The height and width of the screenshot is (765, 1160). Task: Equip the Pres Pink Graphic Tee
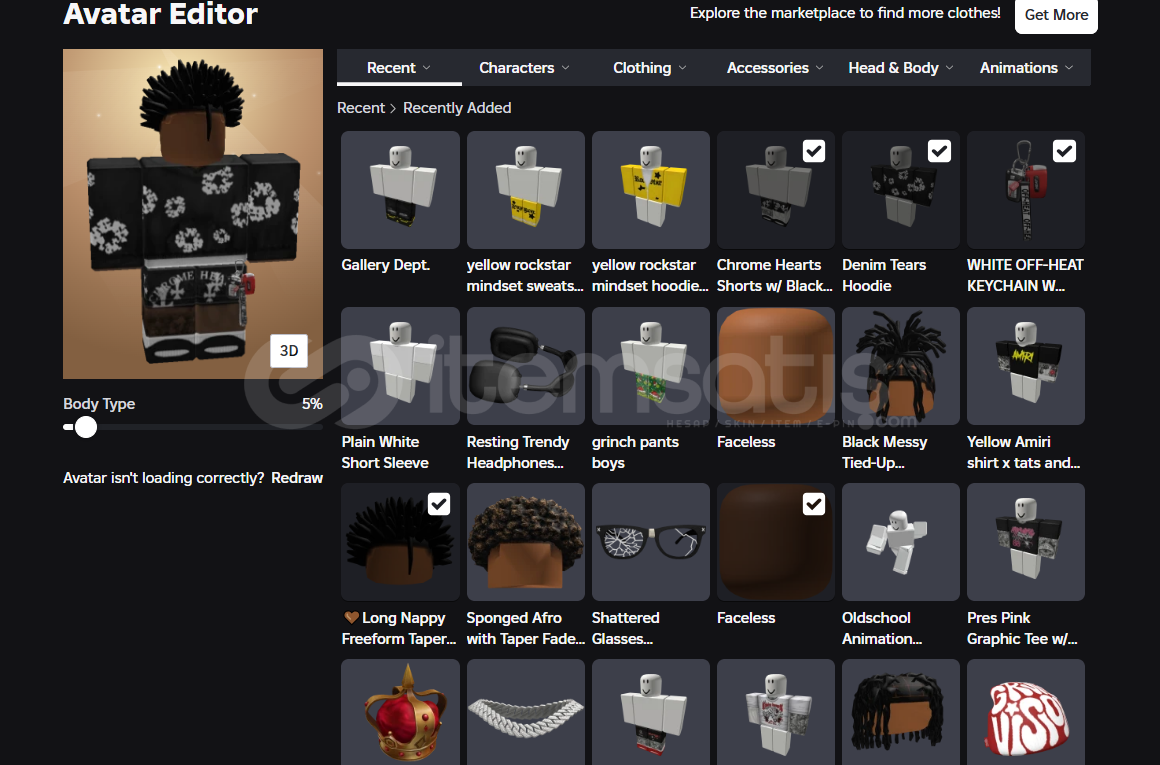point(1026,542)
